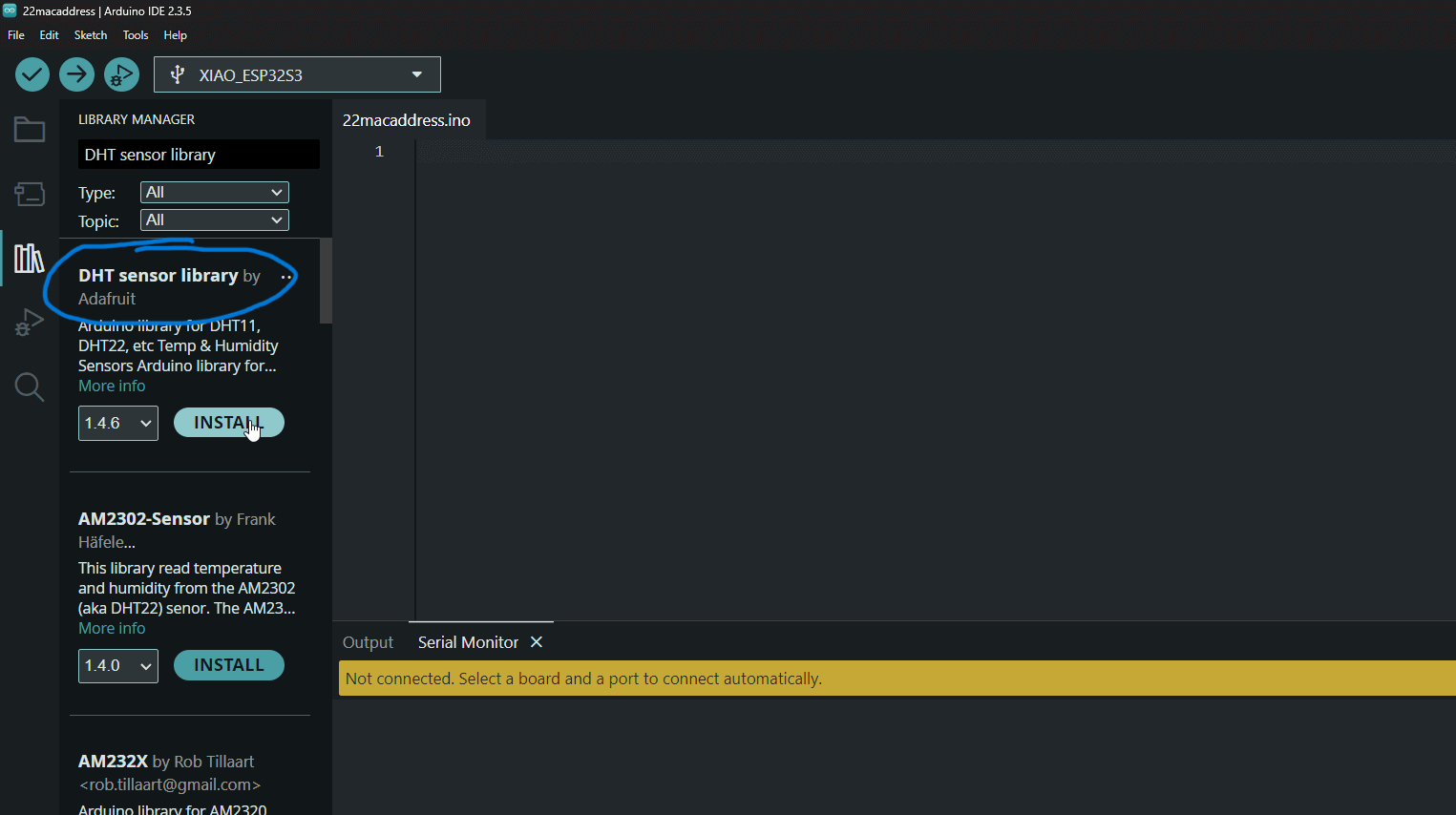The height and width of the screenshot is (815, 1456).
Task: Open the Search magnifier sidebar icon
Action: (x=30, y=387)
